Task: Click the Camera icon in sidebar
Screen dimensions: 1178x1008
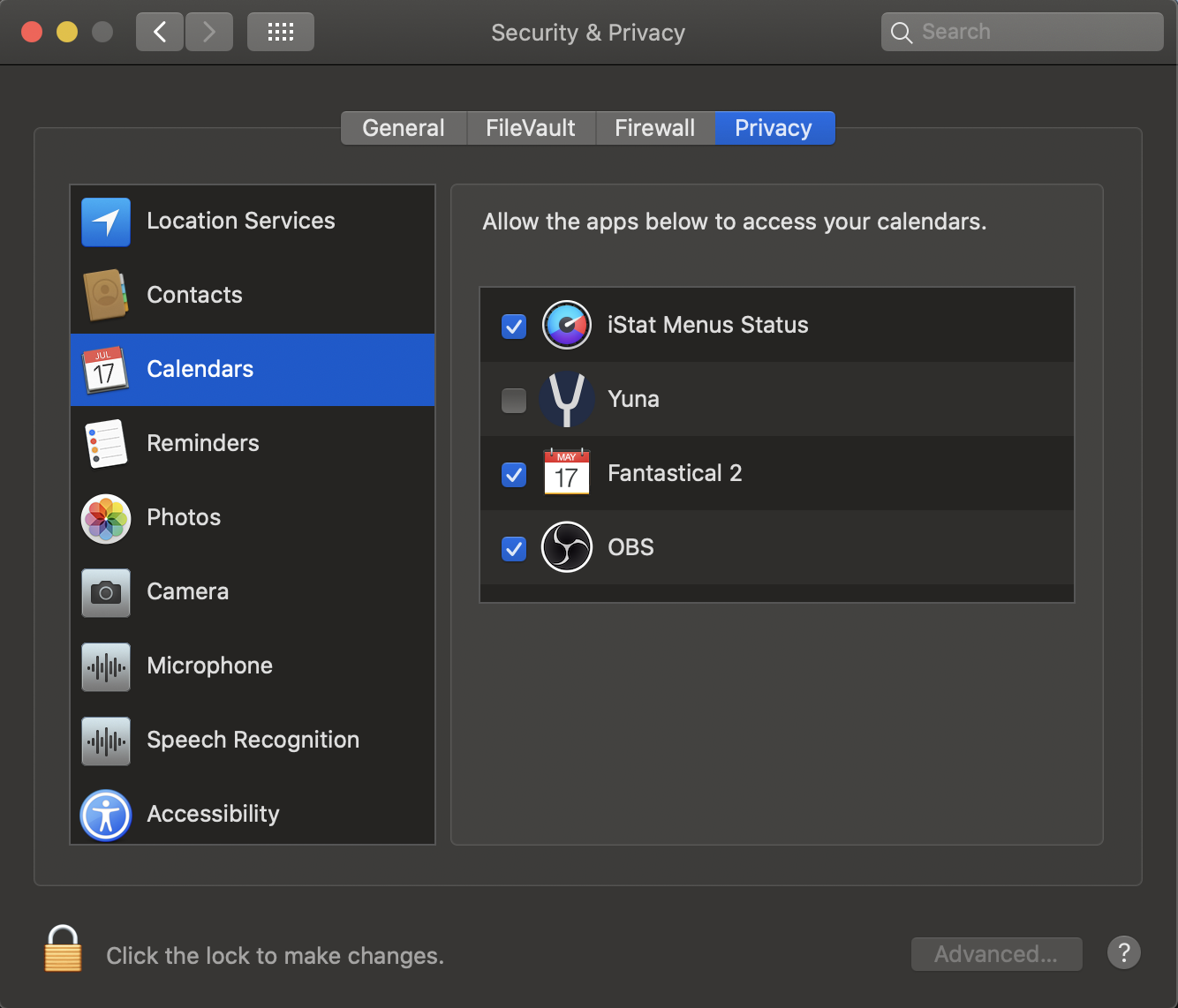Action: (106, 592)
